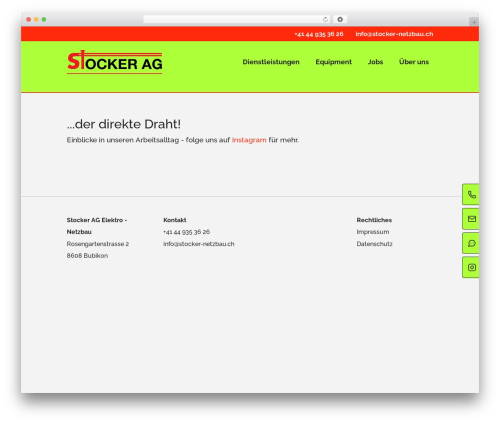
Task: Click the floating phone call icon
Action: tap(471, 194)
